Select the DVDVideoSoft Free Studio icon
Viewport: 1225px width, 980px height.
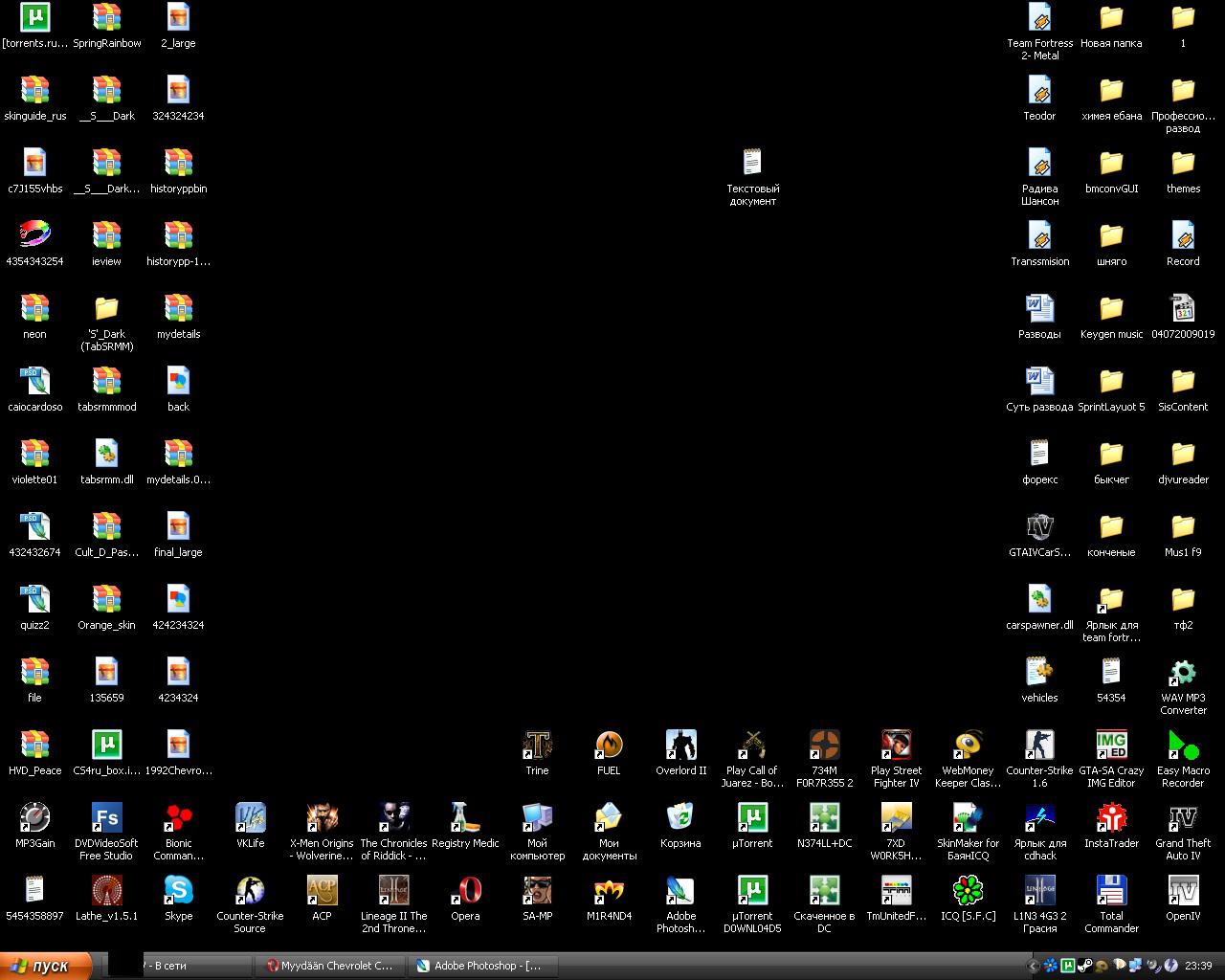(x=106, y=817)
